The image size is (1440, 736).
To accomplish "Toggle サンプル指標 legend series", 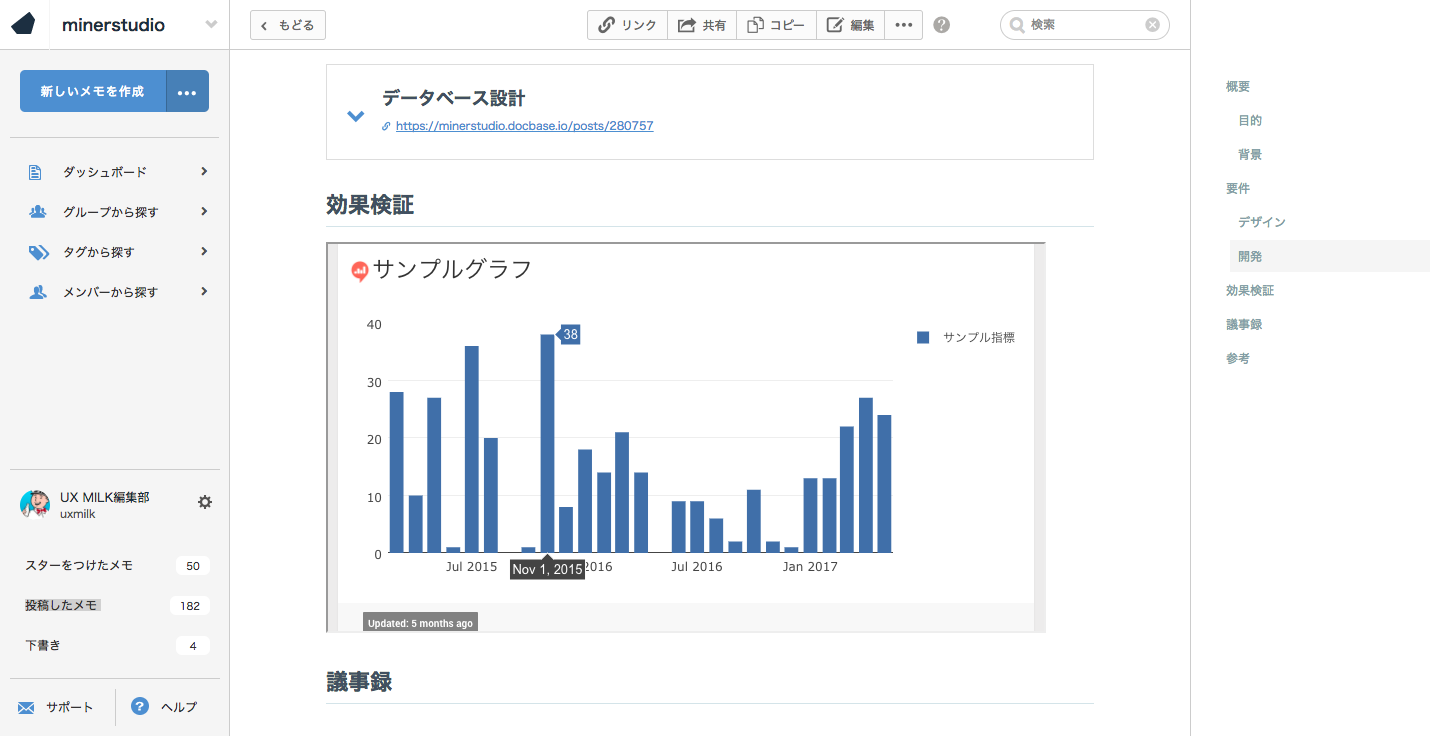I will click(x=966, y=338).
